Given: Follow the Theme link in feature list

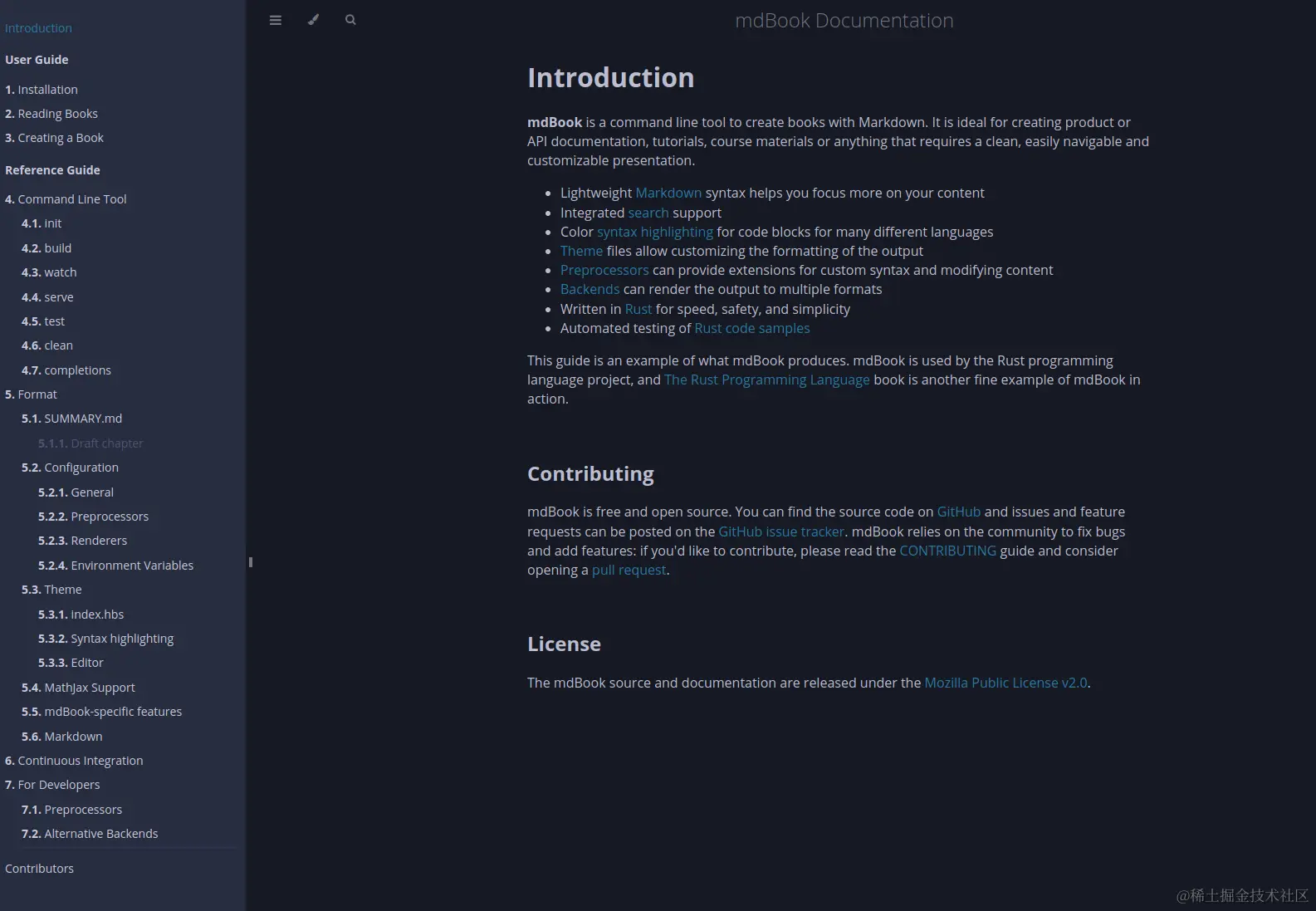Looking at the screenshot, I should pyautogui.click(x=581, y=251).
